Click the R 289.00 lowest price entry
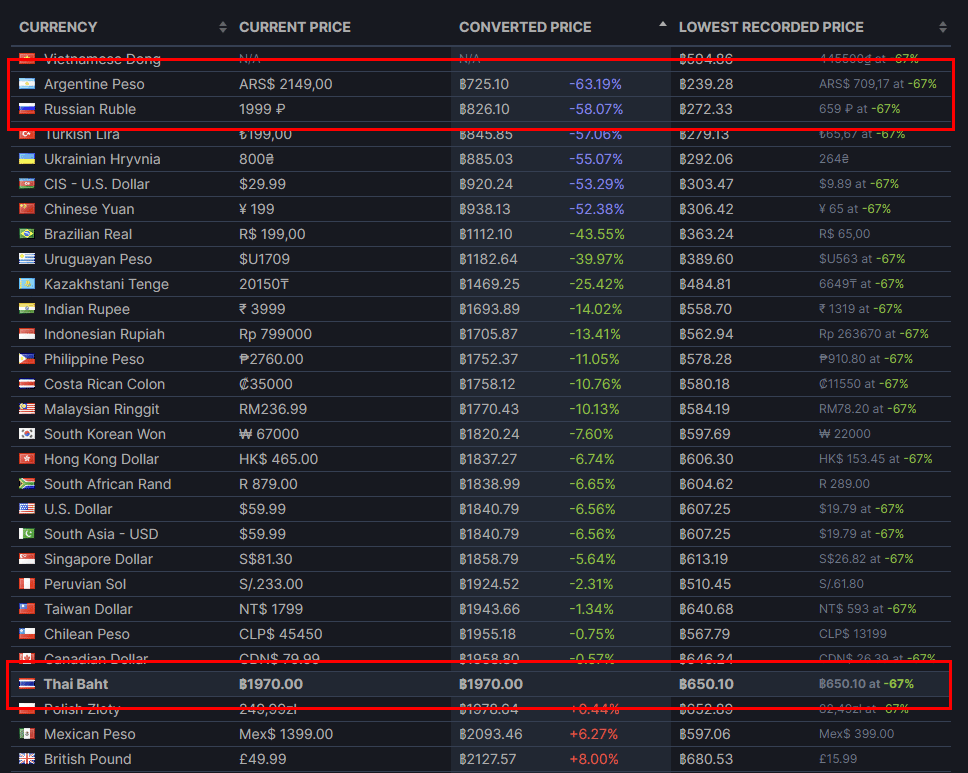 coord(844,484)
